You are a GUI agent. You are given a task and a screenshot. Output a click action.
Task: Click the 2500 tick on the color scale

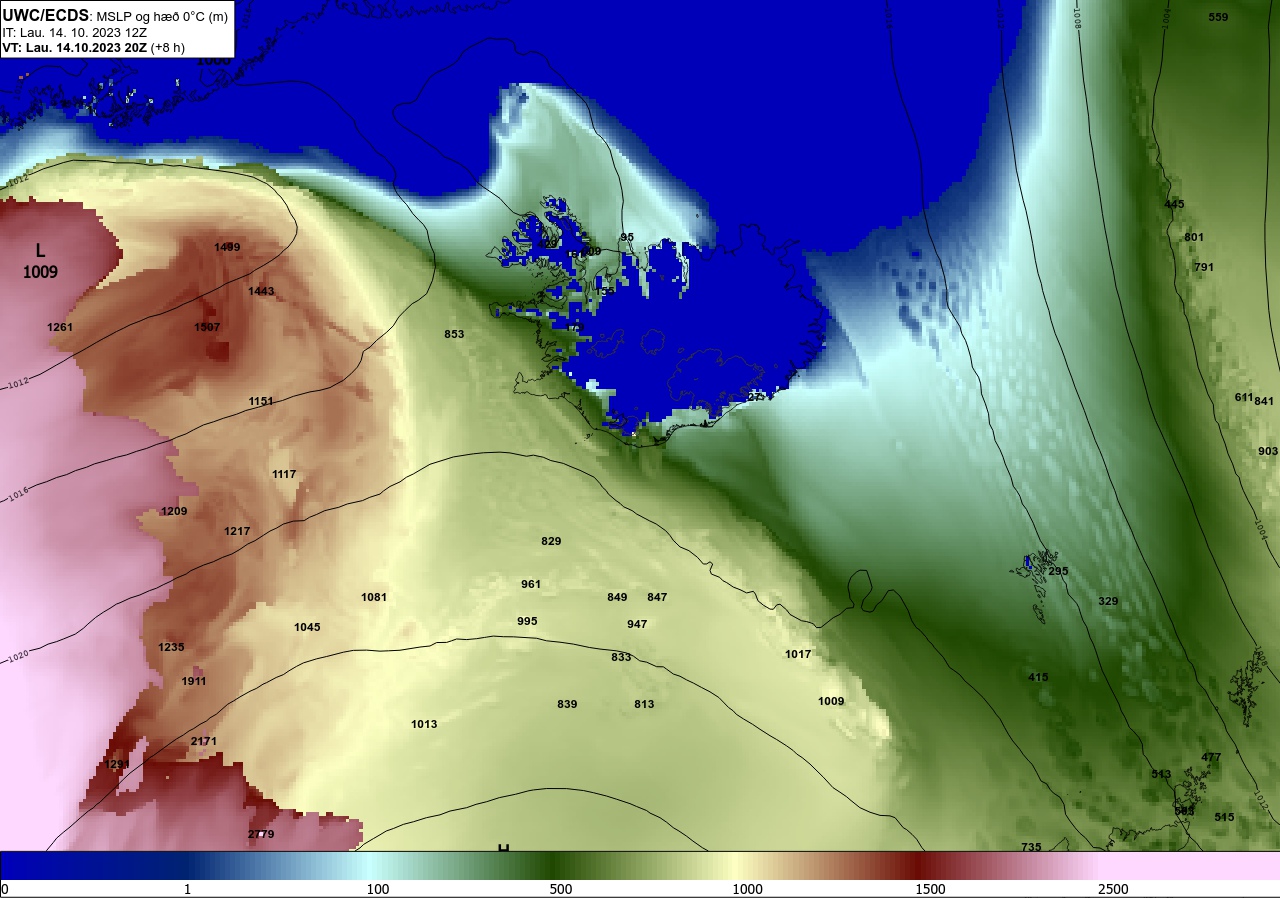1113,889
